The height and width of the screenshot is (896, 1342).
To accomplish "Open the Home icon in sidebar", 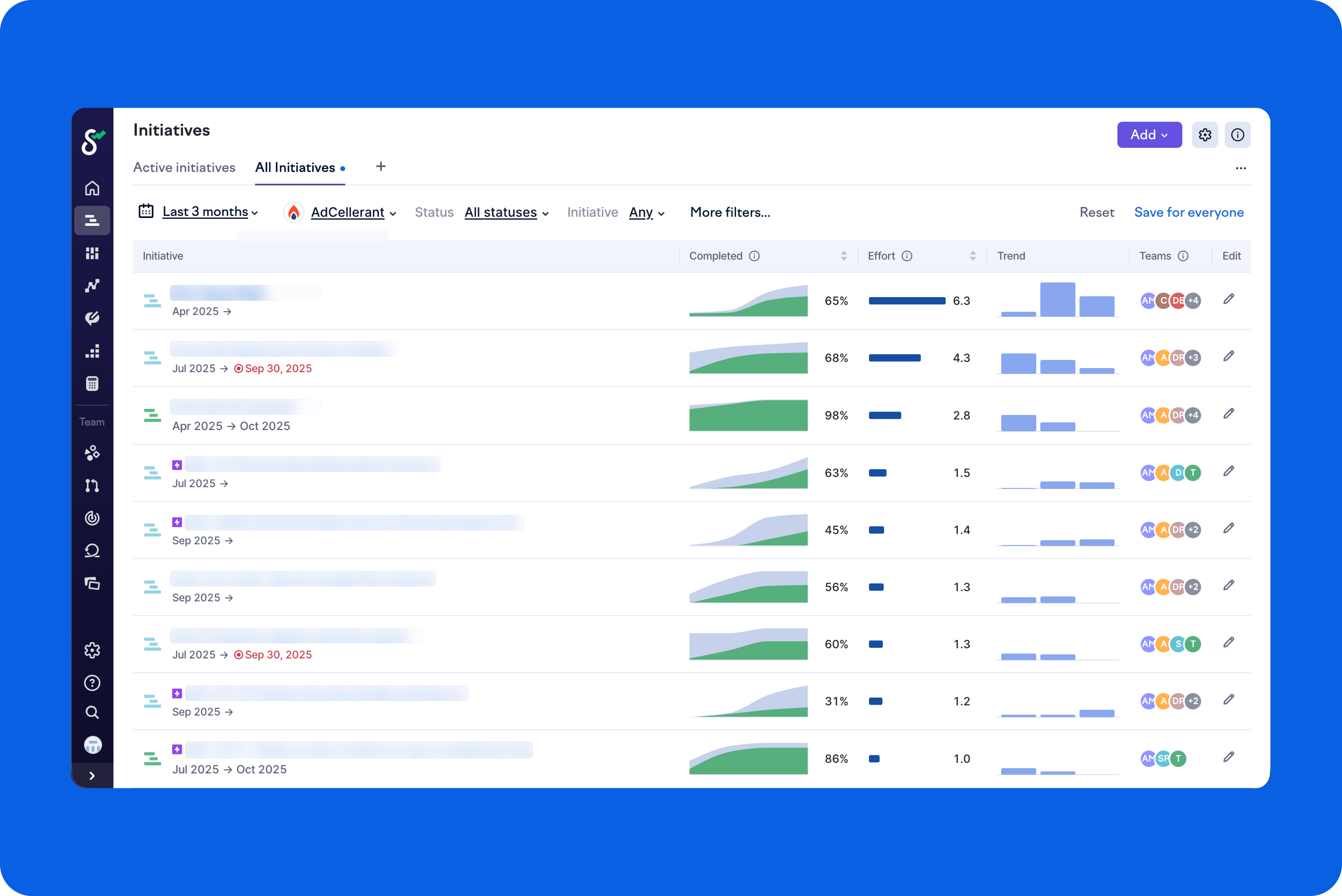I will [x=92, y=188].
